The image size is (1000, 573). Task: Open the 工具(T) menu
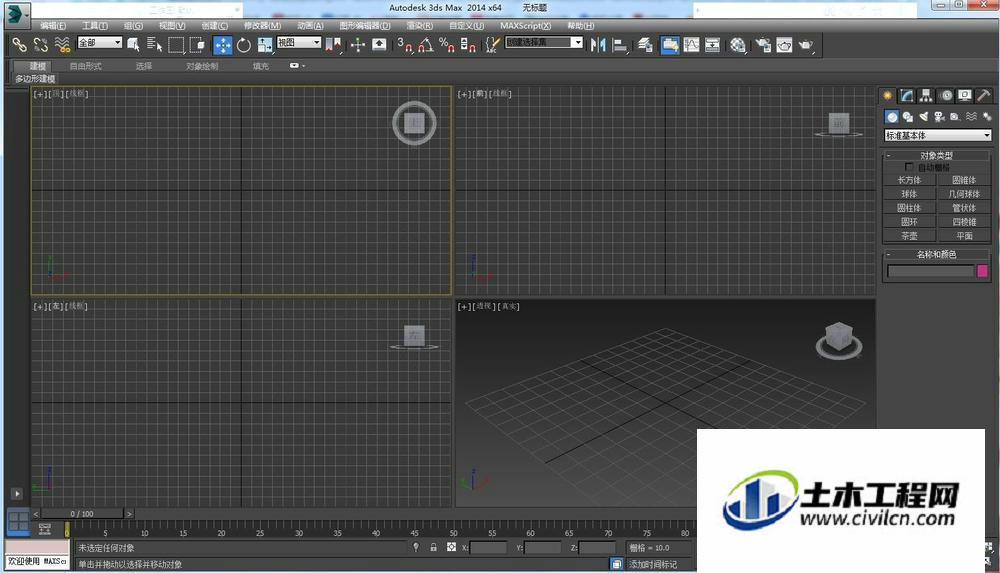coord(94,26)
